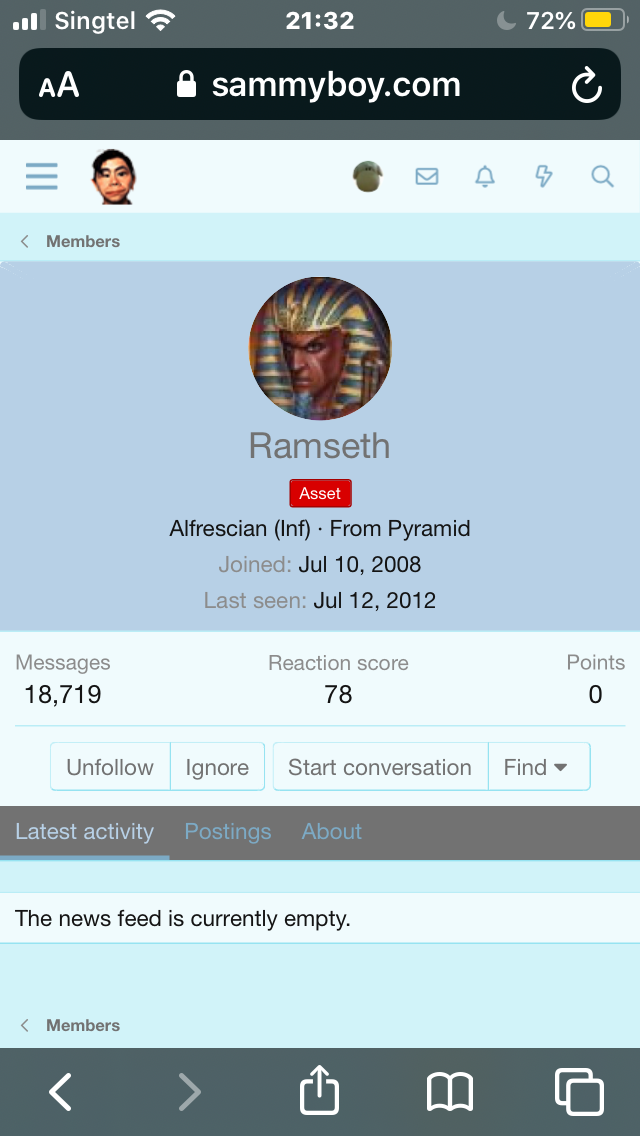Click the Ignore button
The width and height of the screenshot is (640, 1136).
click(217, 767)
